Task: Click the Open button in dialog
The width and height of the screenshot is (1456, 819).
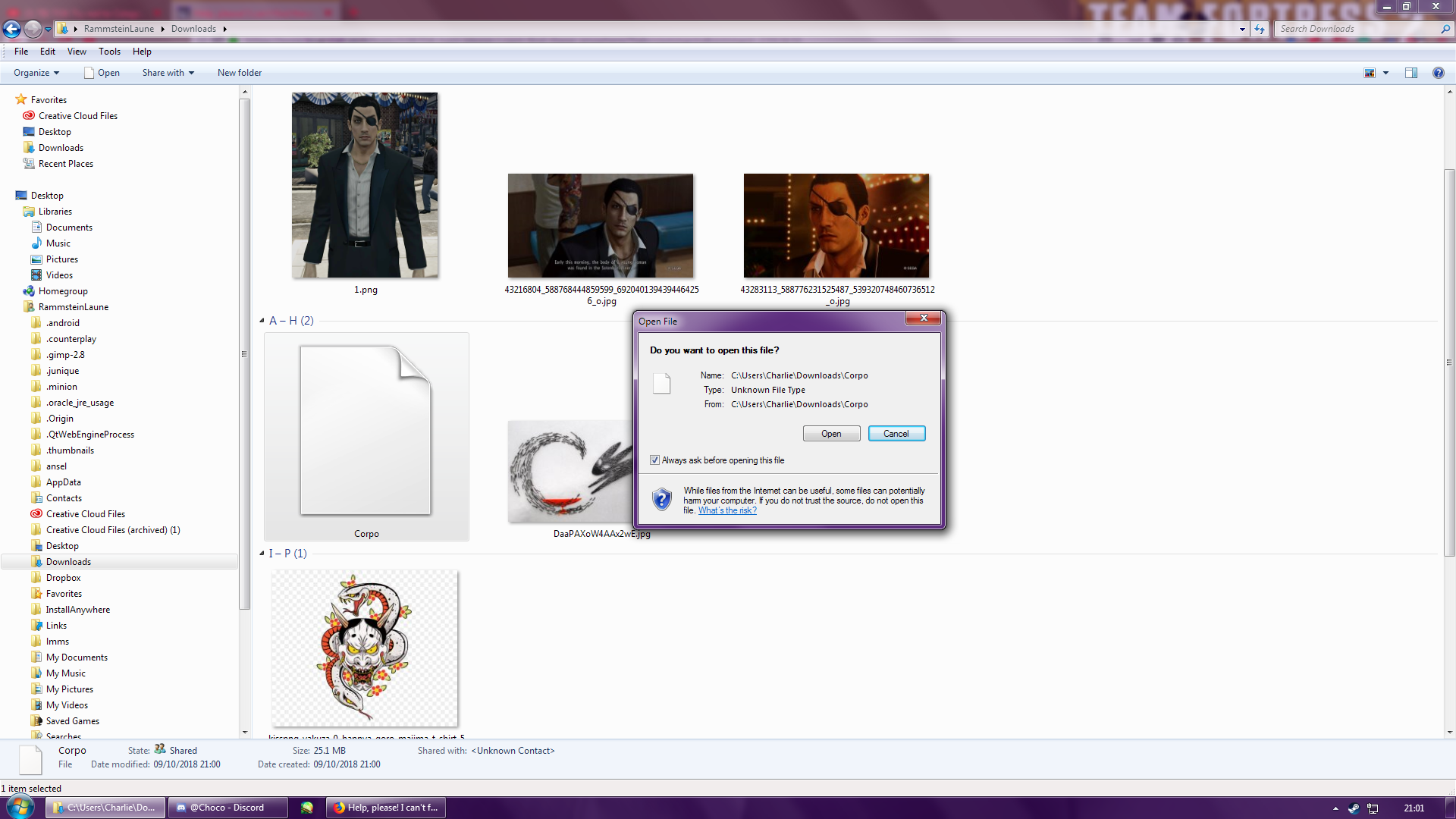Action: (831, 434)
